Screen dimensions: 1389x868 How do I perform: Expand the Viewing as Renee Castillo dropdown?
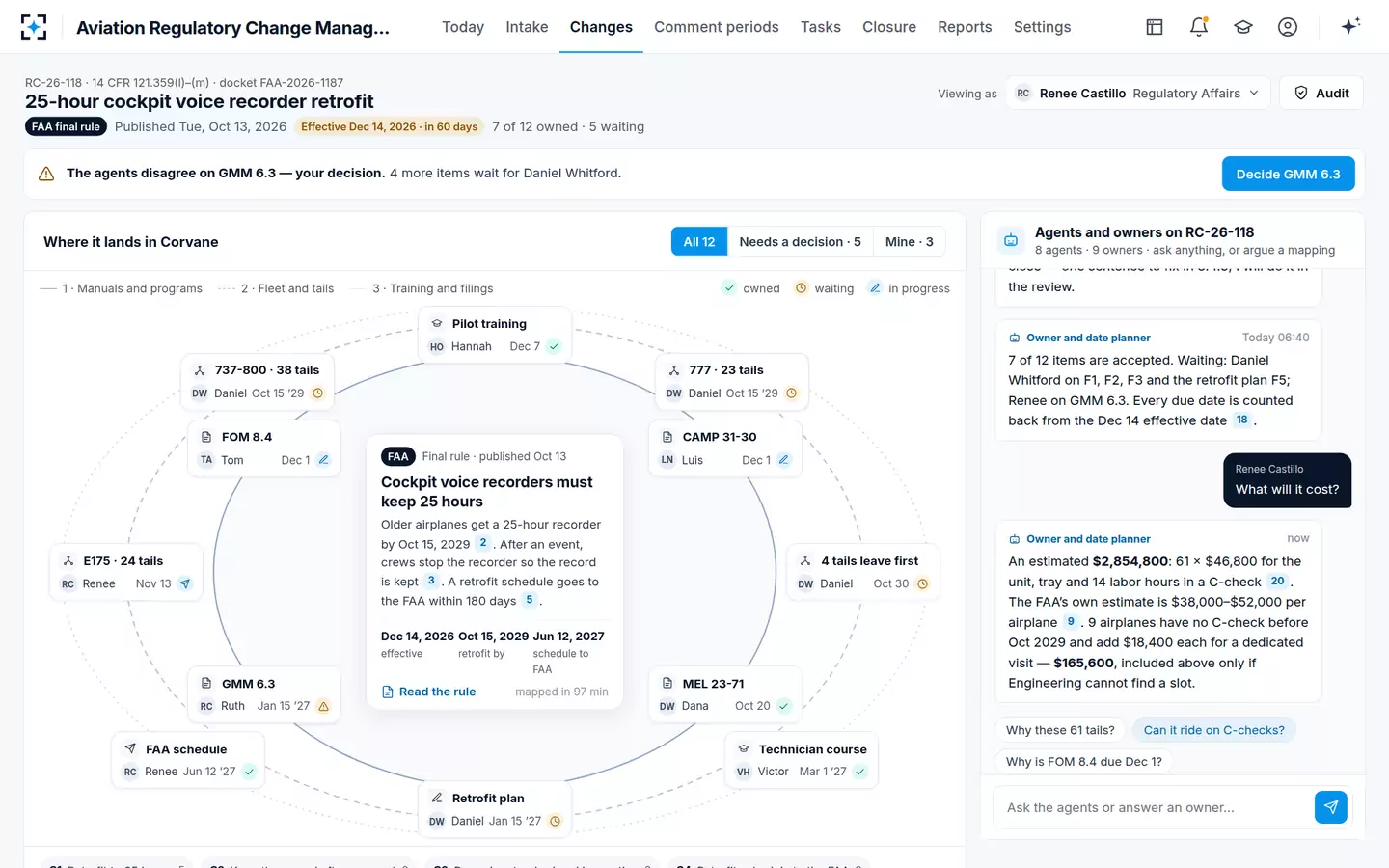pos(1137,94)
